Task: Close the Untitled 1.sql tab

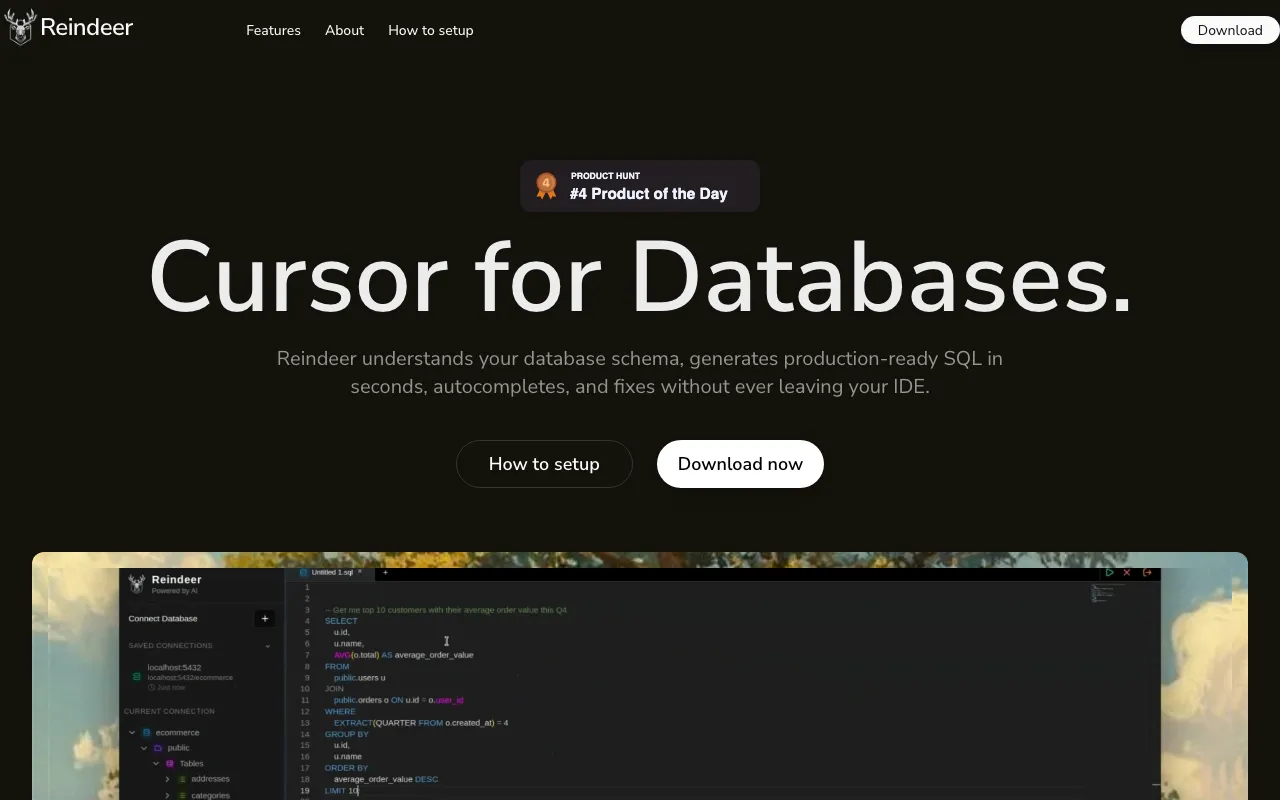Action: click(x=360, y=572)
